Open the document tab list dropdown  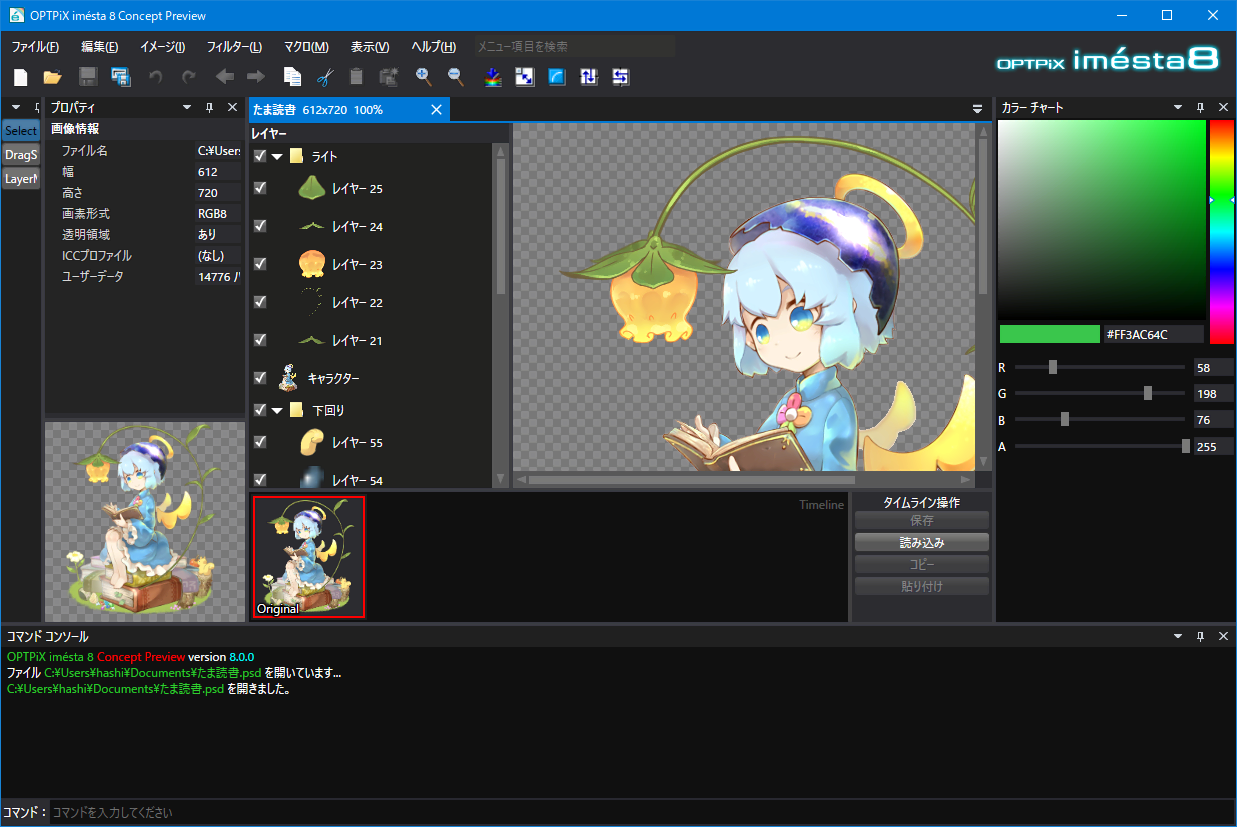[x=978, y=109]
